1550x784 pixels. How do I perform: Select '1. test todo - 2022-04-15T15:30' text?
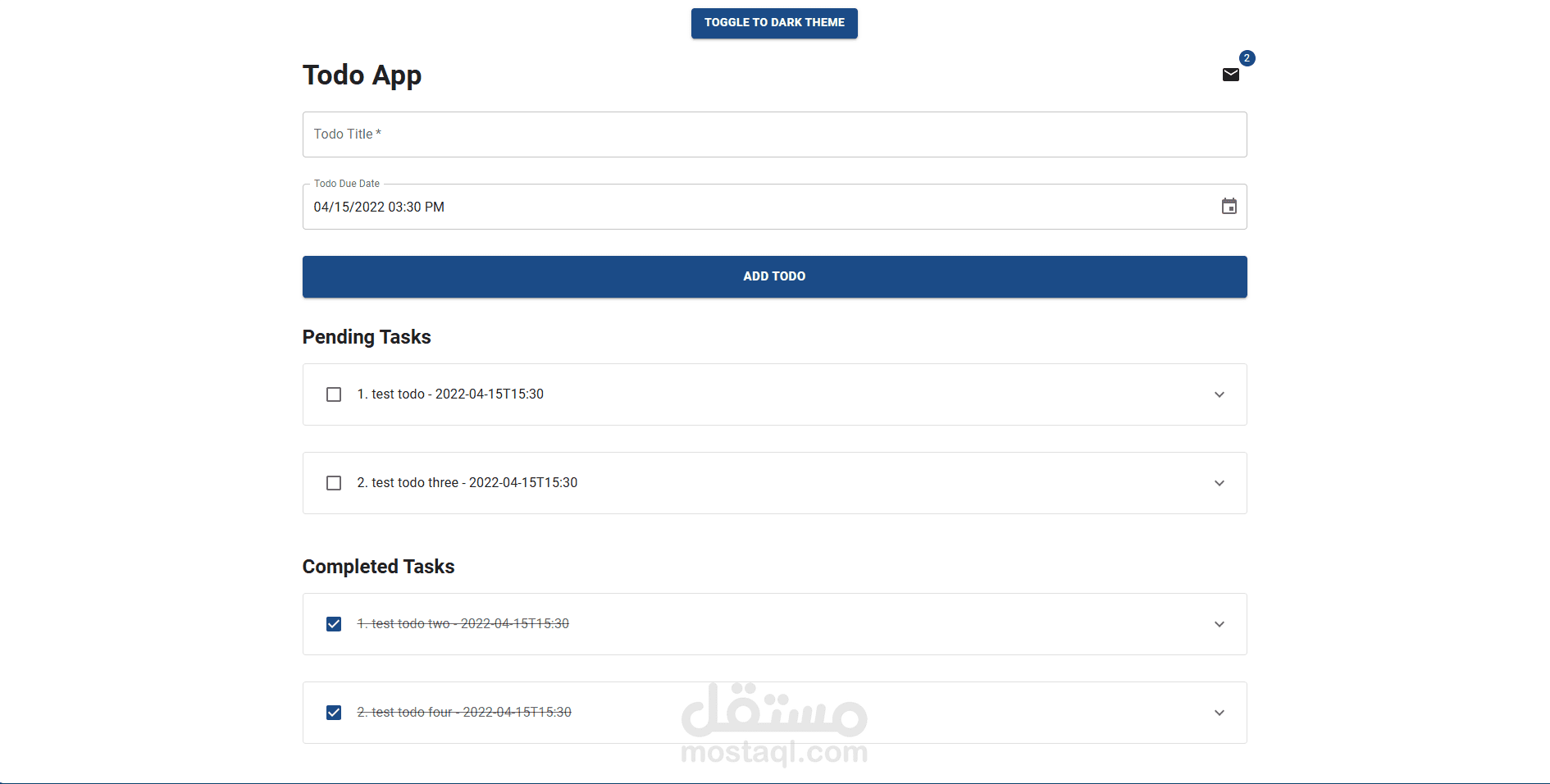tap(450, 394)
